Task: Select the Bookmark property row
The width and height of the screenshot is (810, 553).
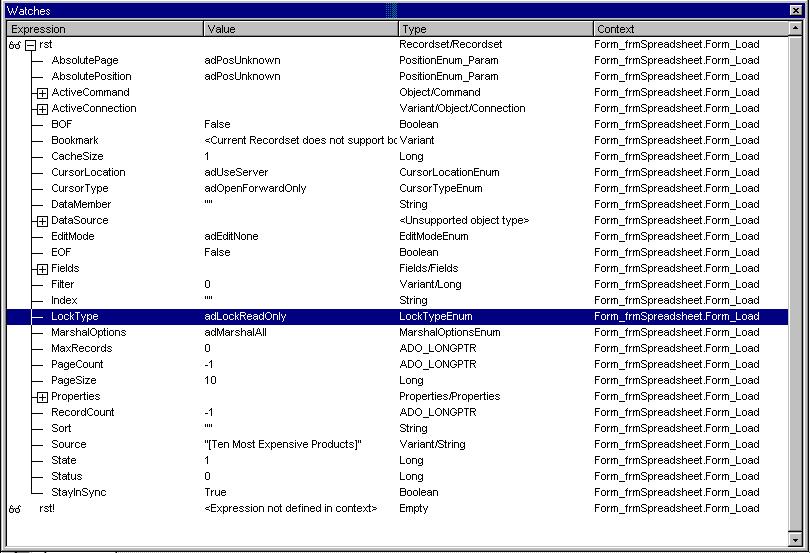Action: [x=75, y=140]
